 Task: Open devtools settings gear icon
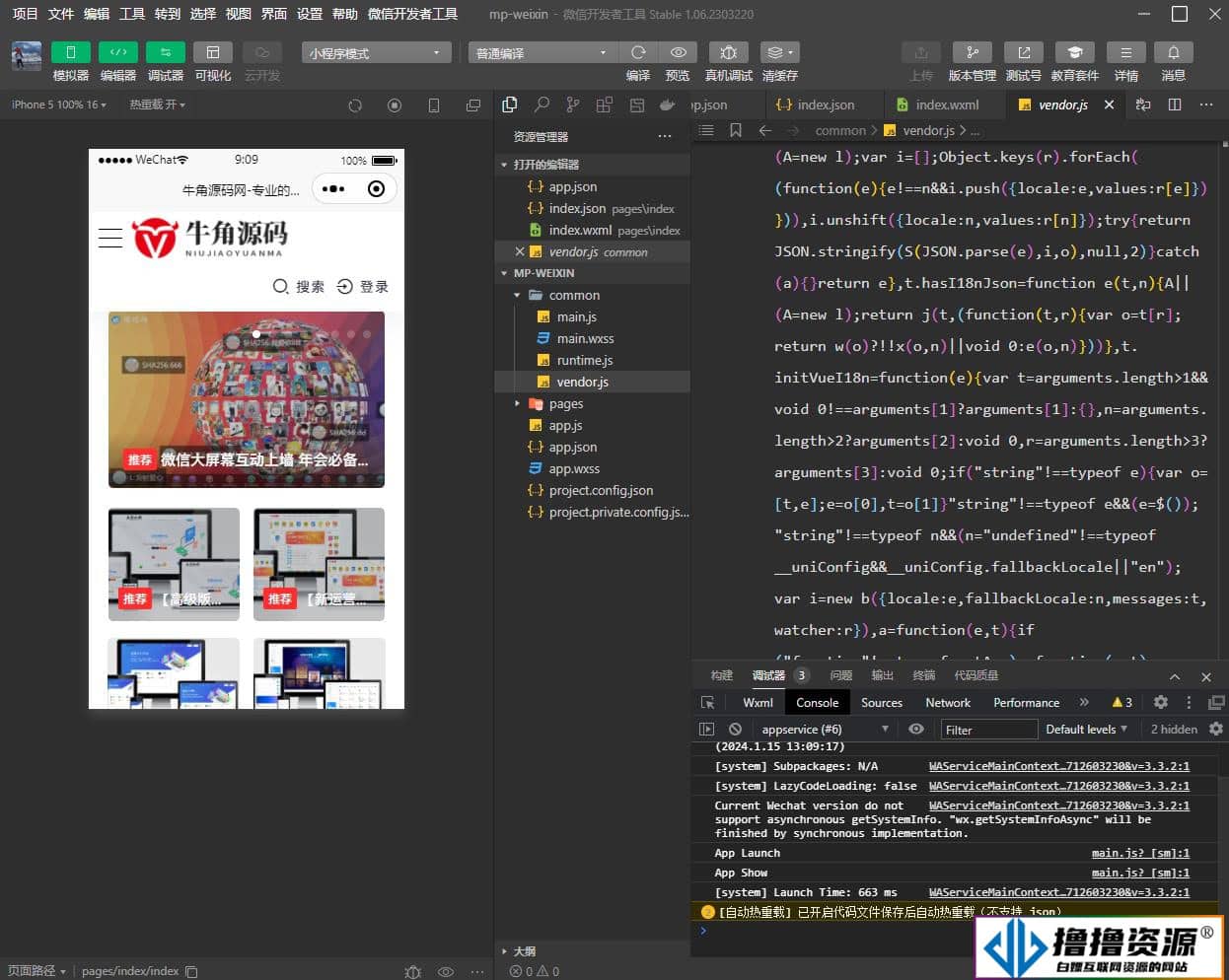coord(1161,702)
